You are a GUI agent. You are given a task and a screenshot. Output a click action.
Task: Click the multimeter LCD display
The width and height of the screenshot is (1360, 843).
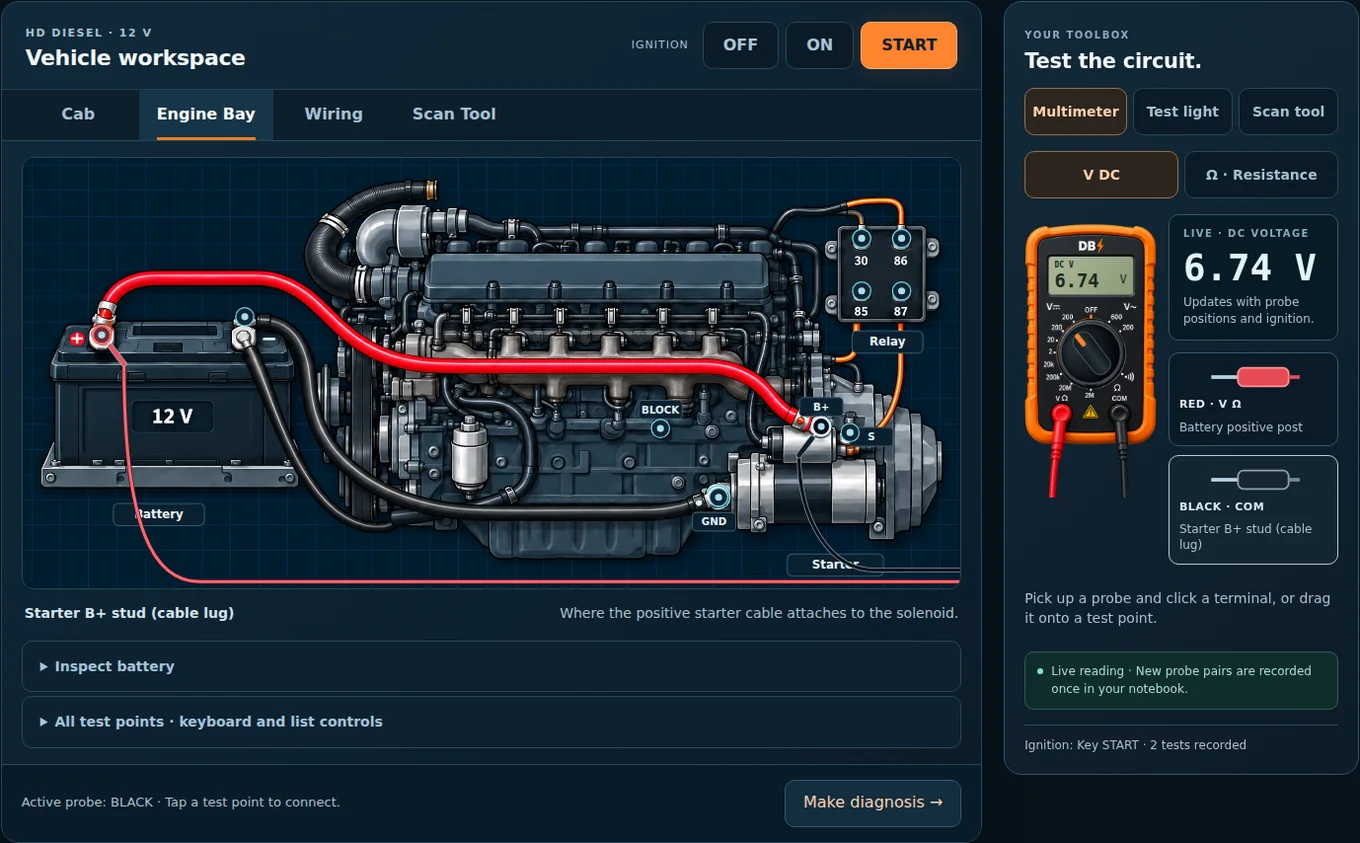click(x=1090, y=276)
